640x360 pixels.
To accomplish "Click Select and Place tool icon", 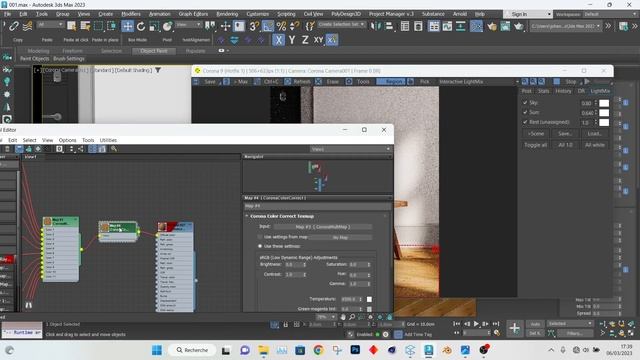I will point(167,27).
